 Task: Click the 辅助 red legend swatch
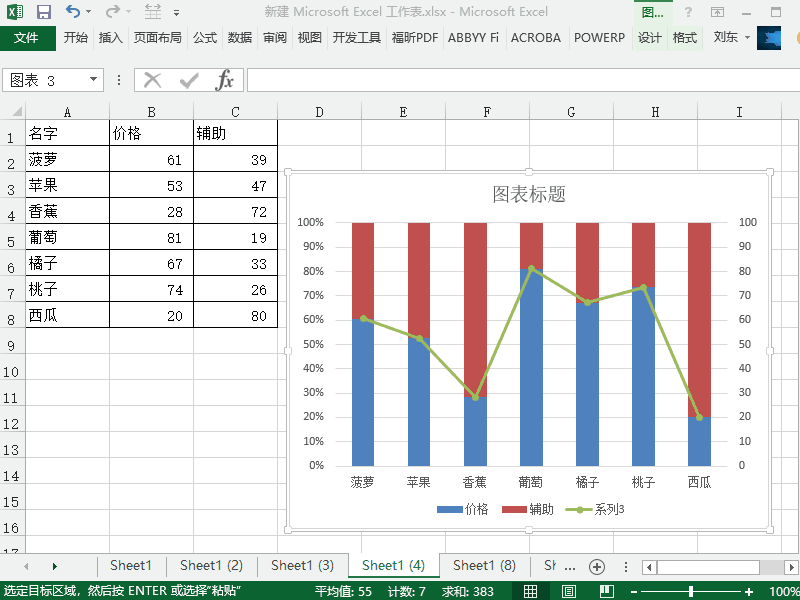click(x=514, y=509)
